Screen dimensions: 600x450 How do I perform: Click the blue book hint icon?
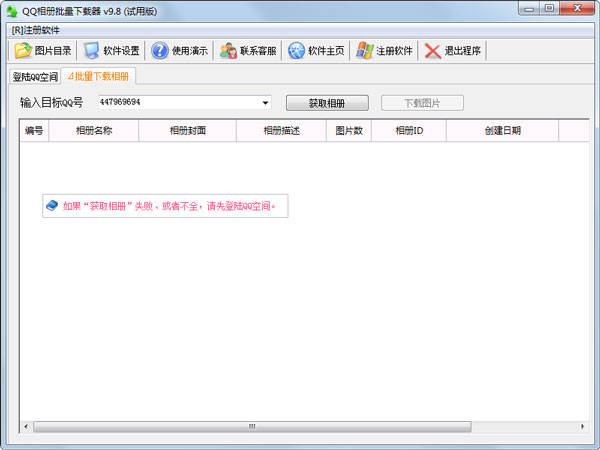[52, 205]
